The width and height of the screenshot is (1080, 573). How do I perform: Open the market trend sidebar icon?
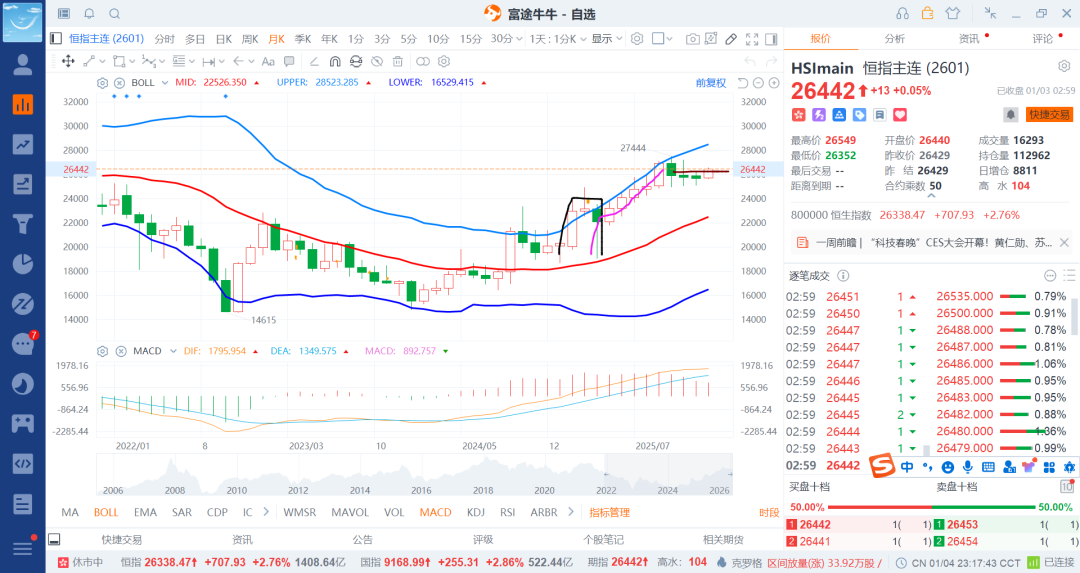tap(23, 145)
